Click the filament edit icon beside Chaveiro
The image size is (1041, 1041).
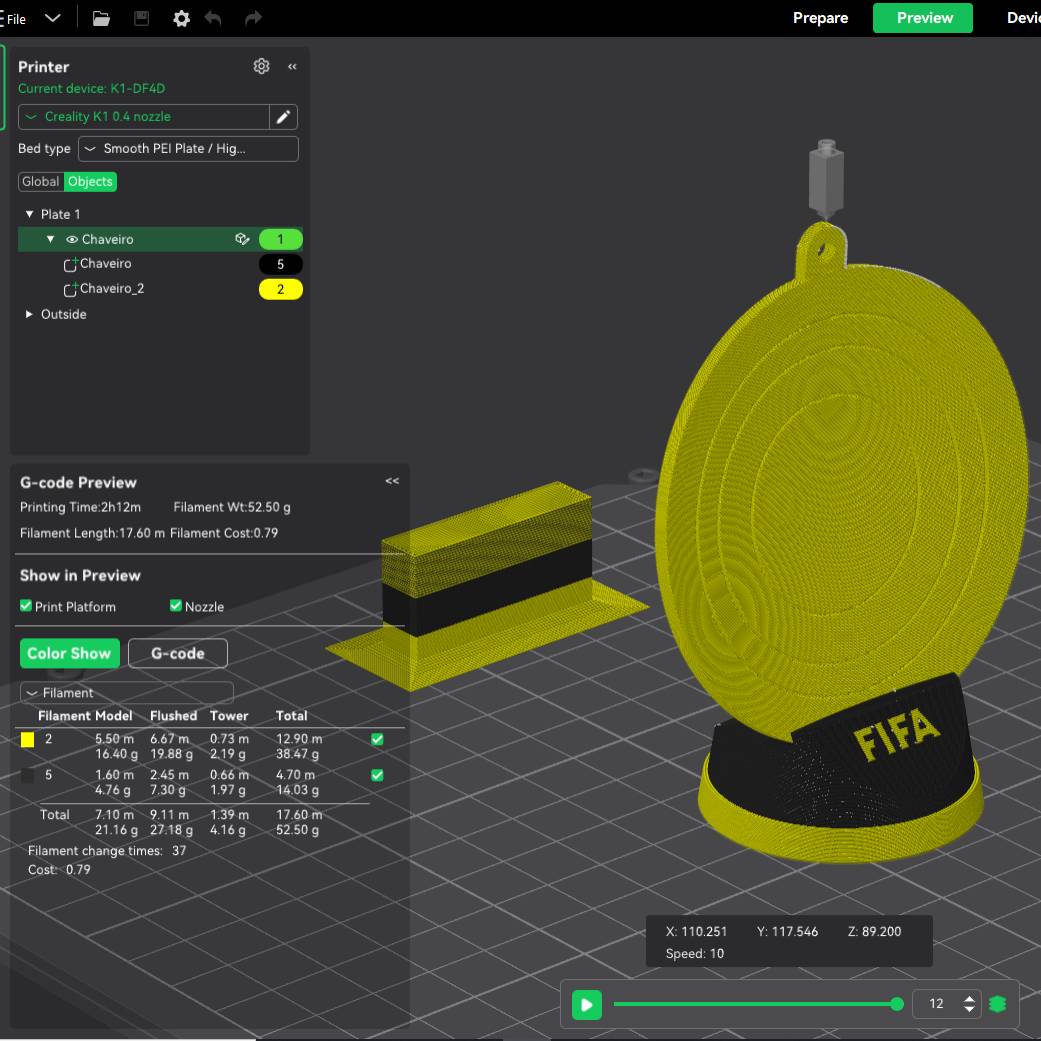242,239
